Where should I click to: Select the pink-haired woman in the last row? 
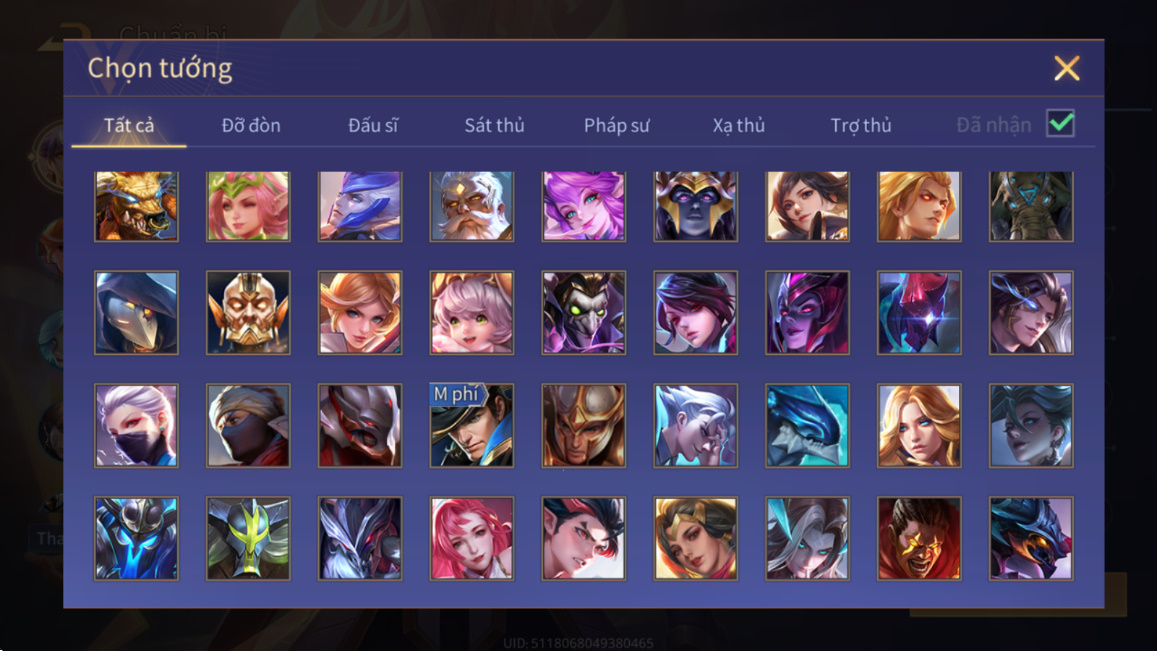coord(472,538)
